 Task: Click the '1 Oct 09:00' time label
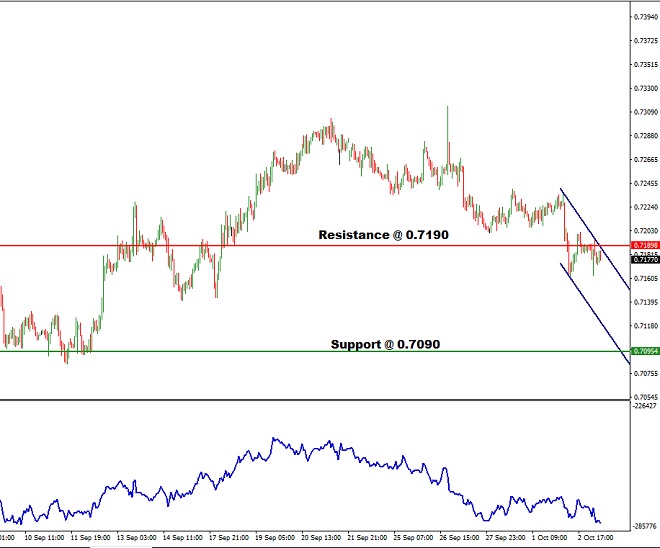point(549,537)
